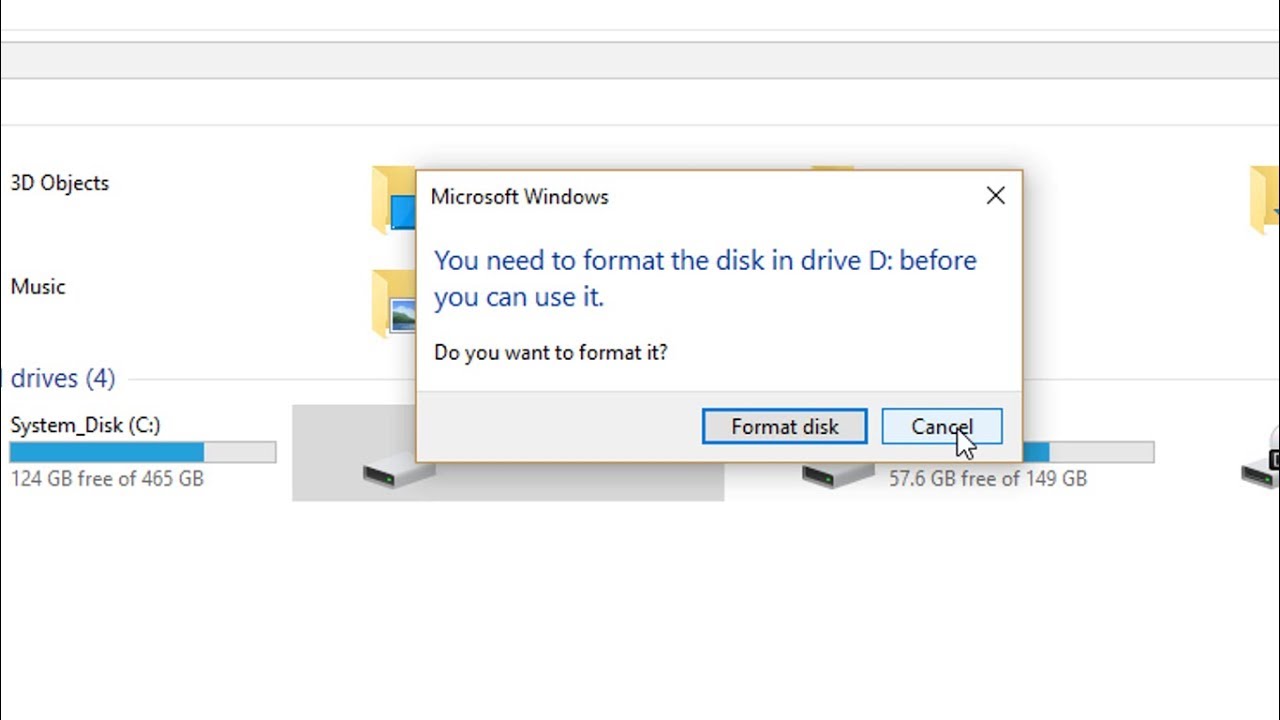Click usage bar of the 149 GB drive
1280x720 pixels.
coord(1088,453)
